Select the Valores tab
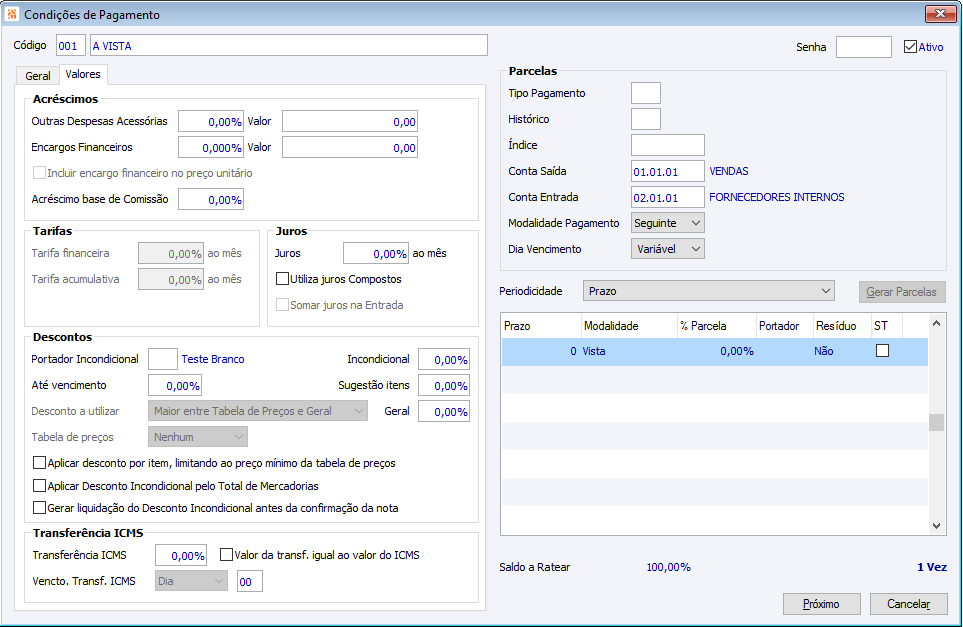Screen dimensions: 963x627 pos(83,74)
